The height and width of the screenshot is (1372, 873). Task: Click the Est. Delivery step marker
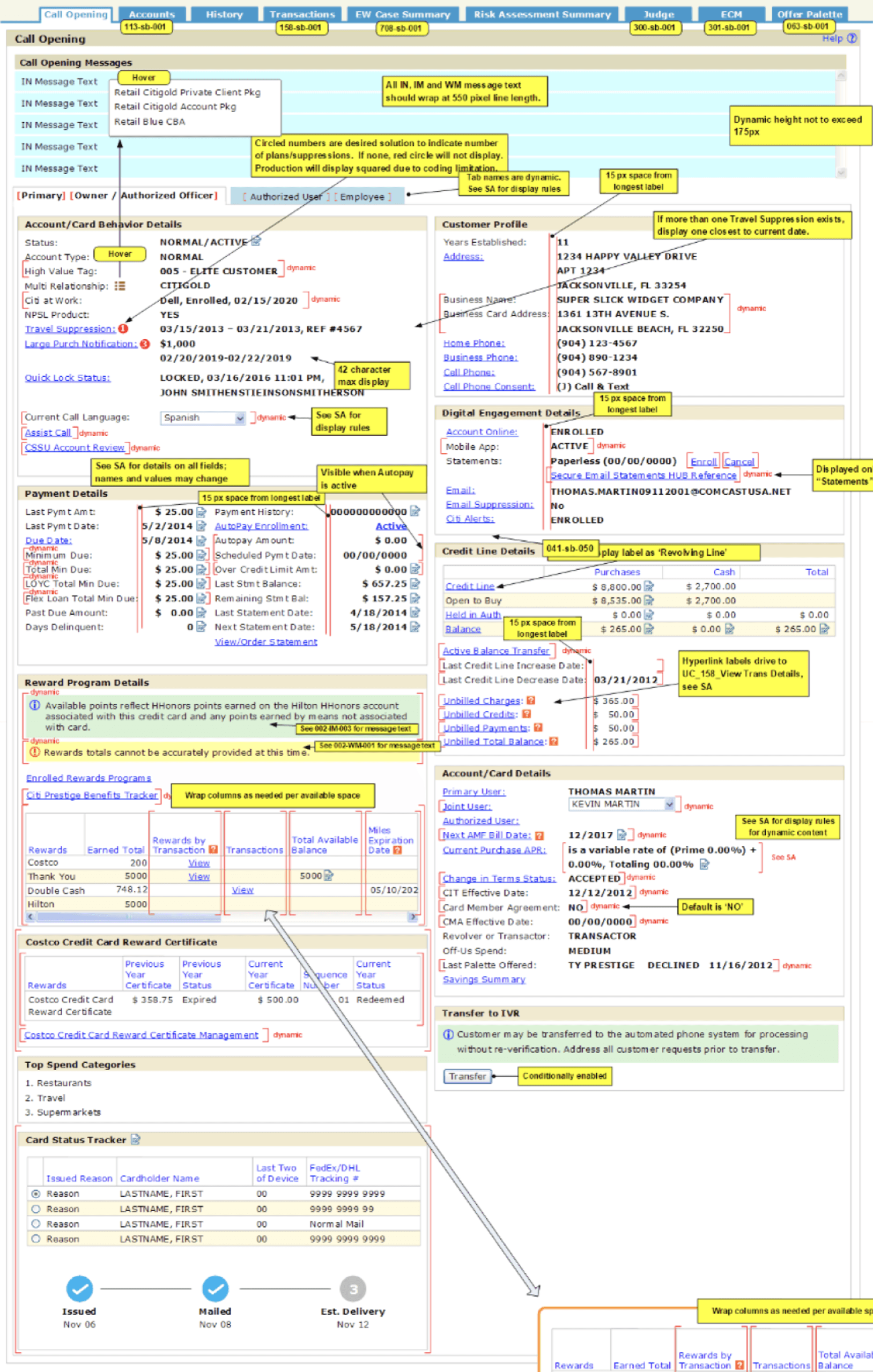353,1289
